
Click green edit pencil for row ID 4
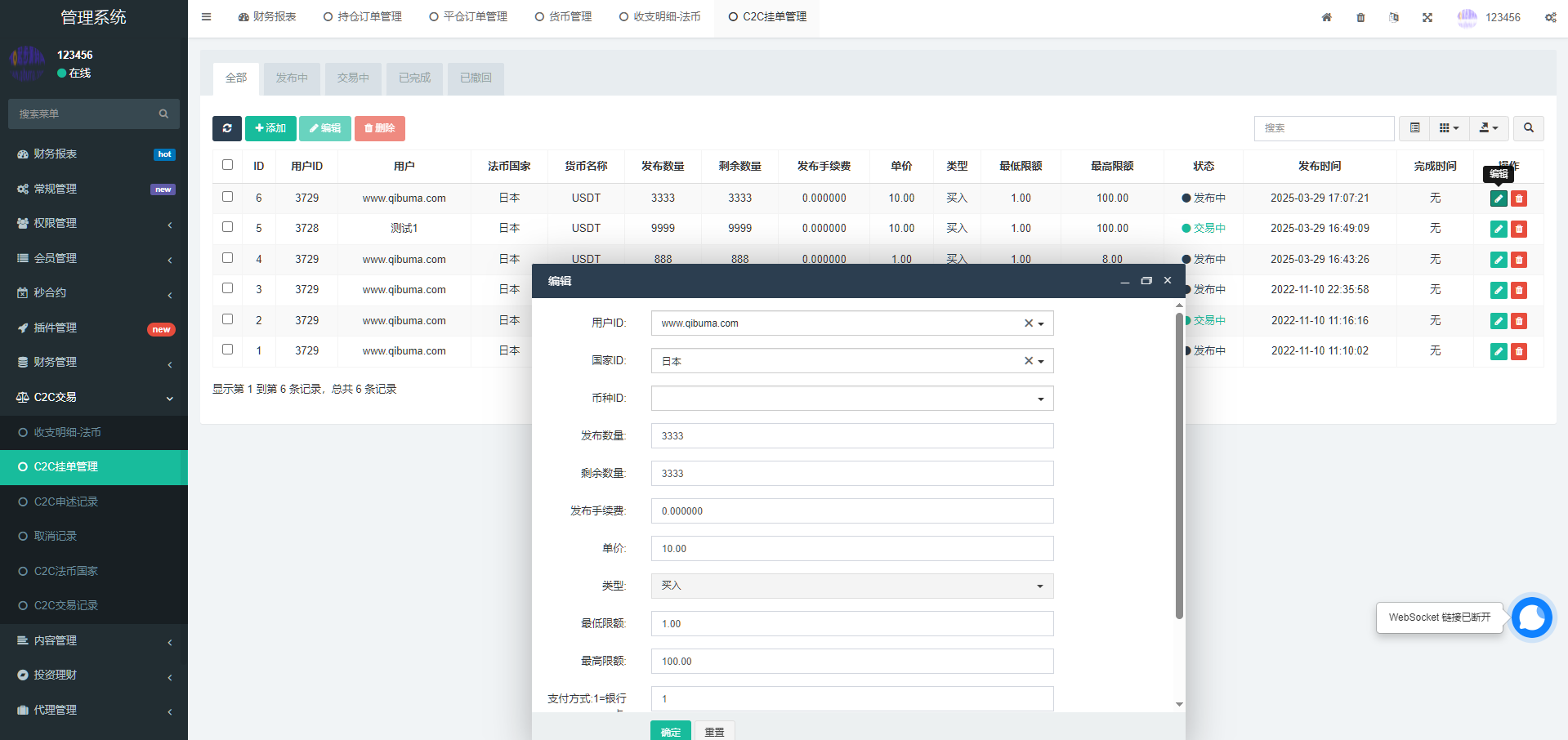pyautogui.click(x=1498, y=260)
